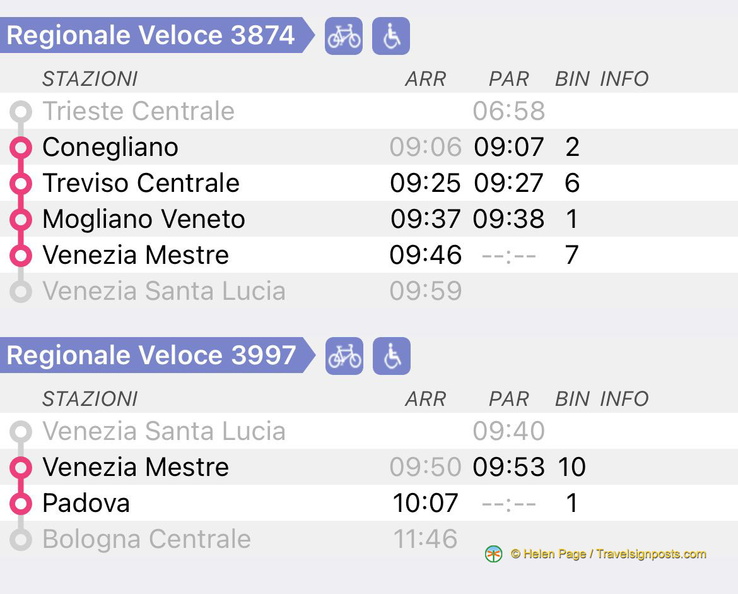Tap bicycle icon for Regionale Veloce 3874
Viewport: 738px width, 594px height.
tap(344, 37)
